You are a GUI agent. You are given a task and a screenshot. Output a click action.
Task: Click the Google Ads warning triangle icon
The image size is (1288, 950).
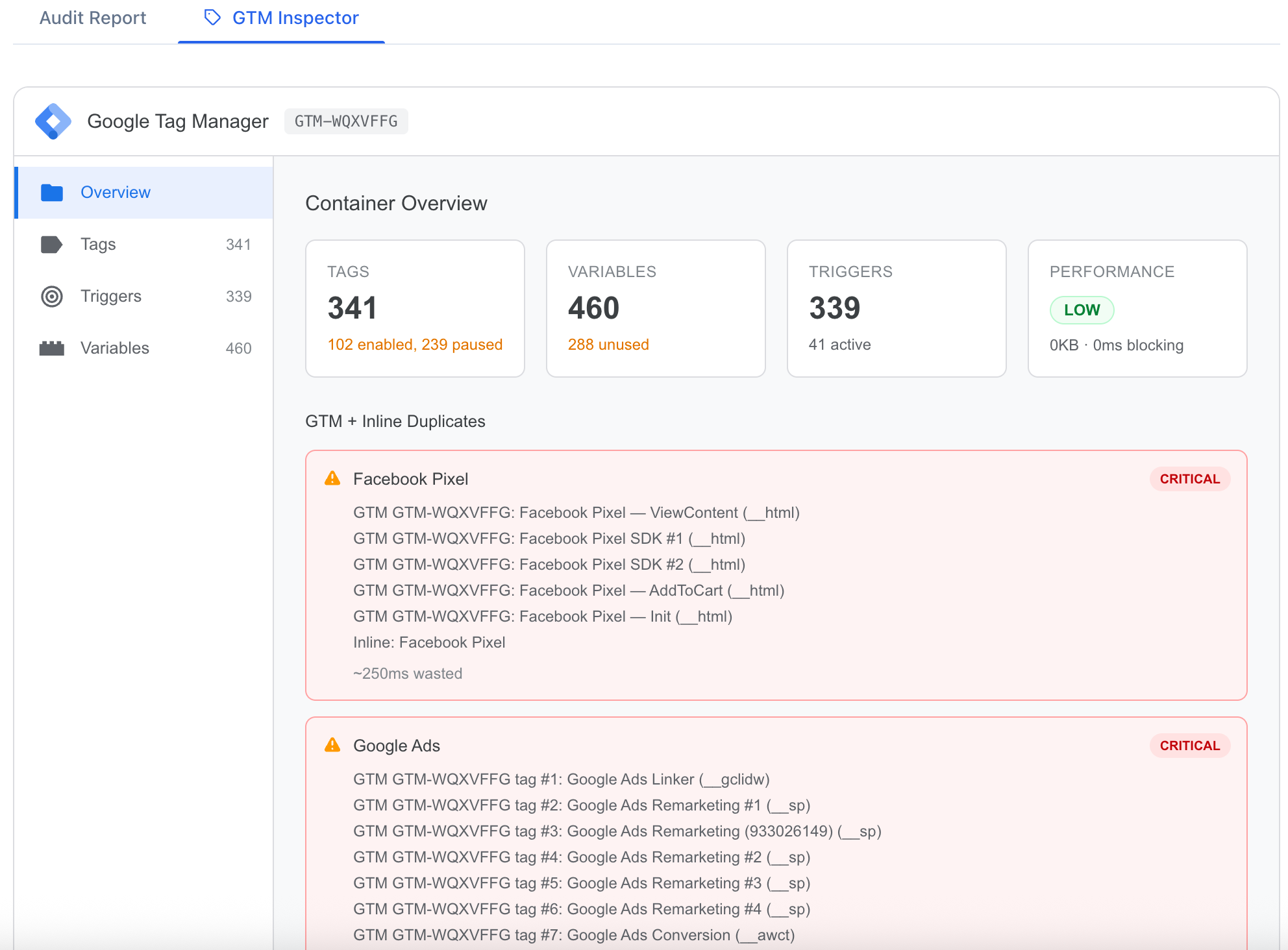point(332,746)
